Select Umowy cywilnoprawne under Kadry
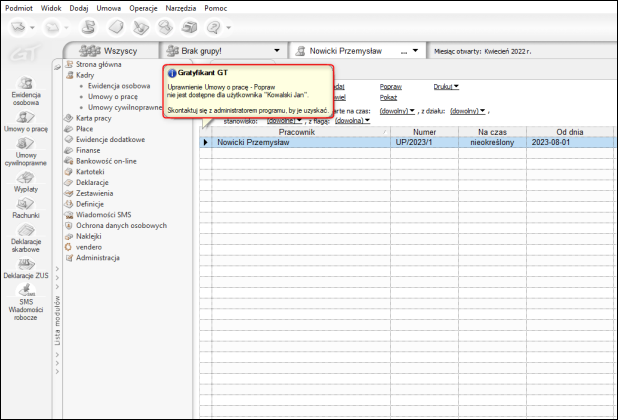The width and height of the screenshot is (618, 420). 125,107
